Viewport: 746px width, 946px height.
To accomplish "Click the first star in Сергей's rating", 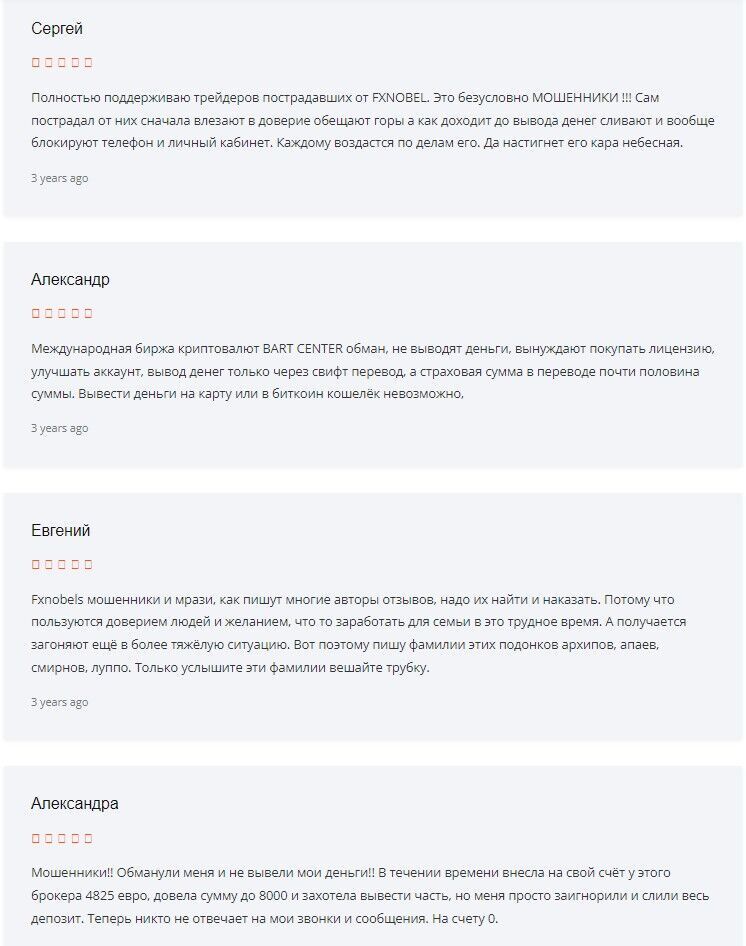I will tap(35, 62).
